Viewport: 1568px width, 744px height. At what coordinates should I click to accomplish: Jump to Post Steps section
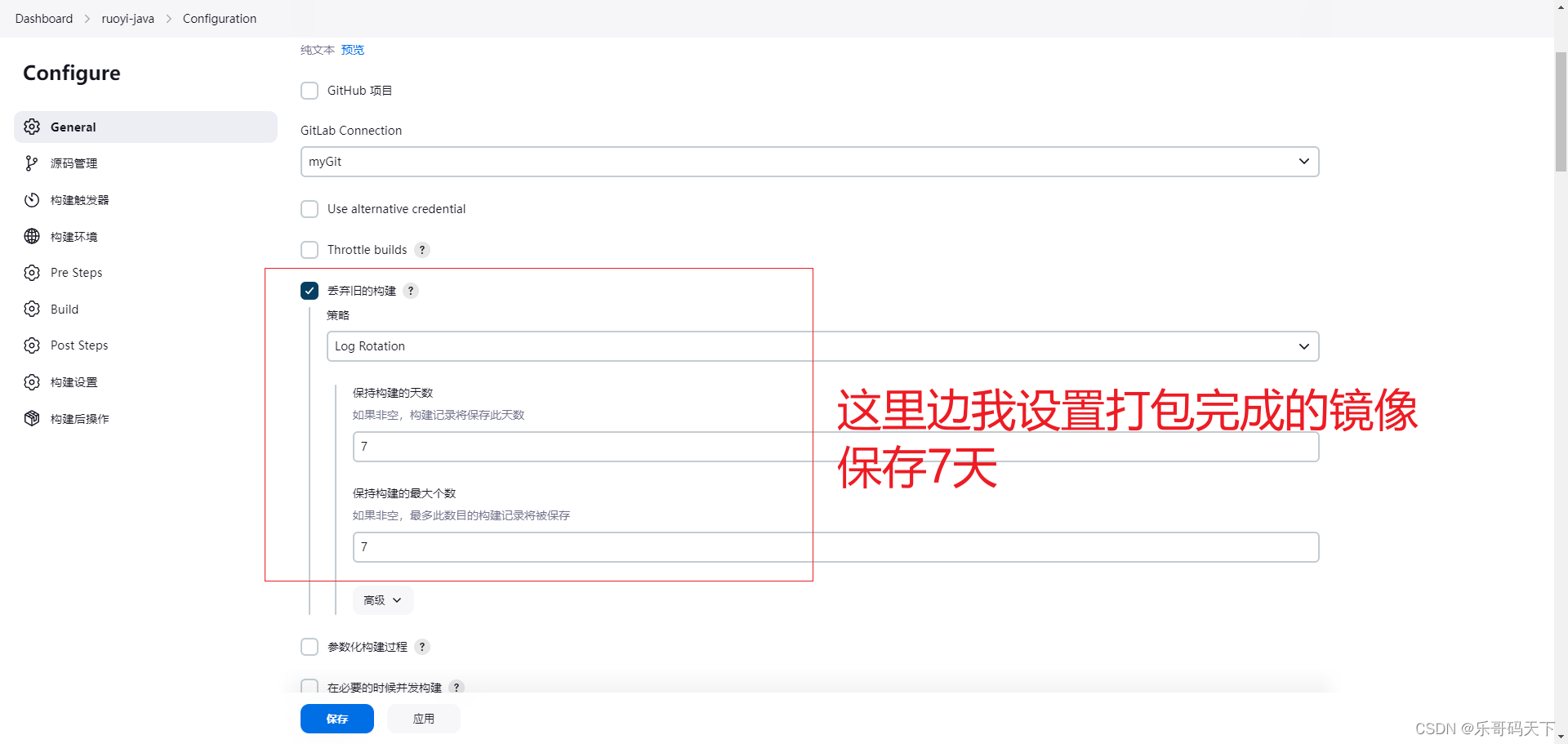tap(145, 345)
